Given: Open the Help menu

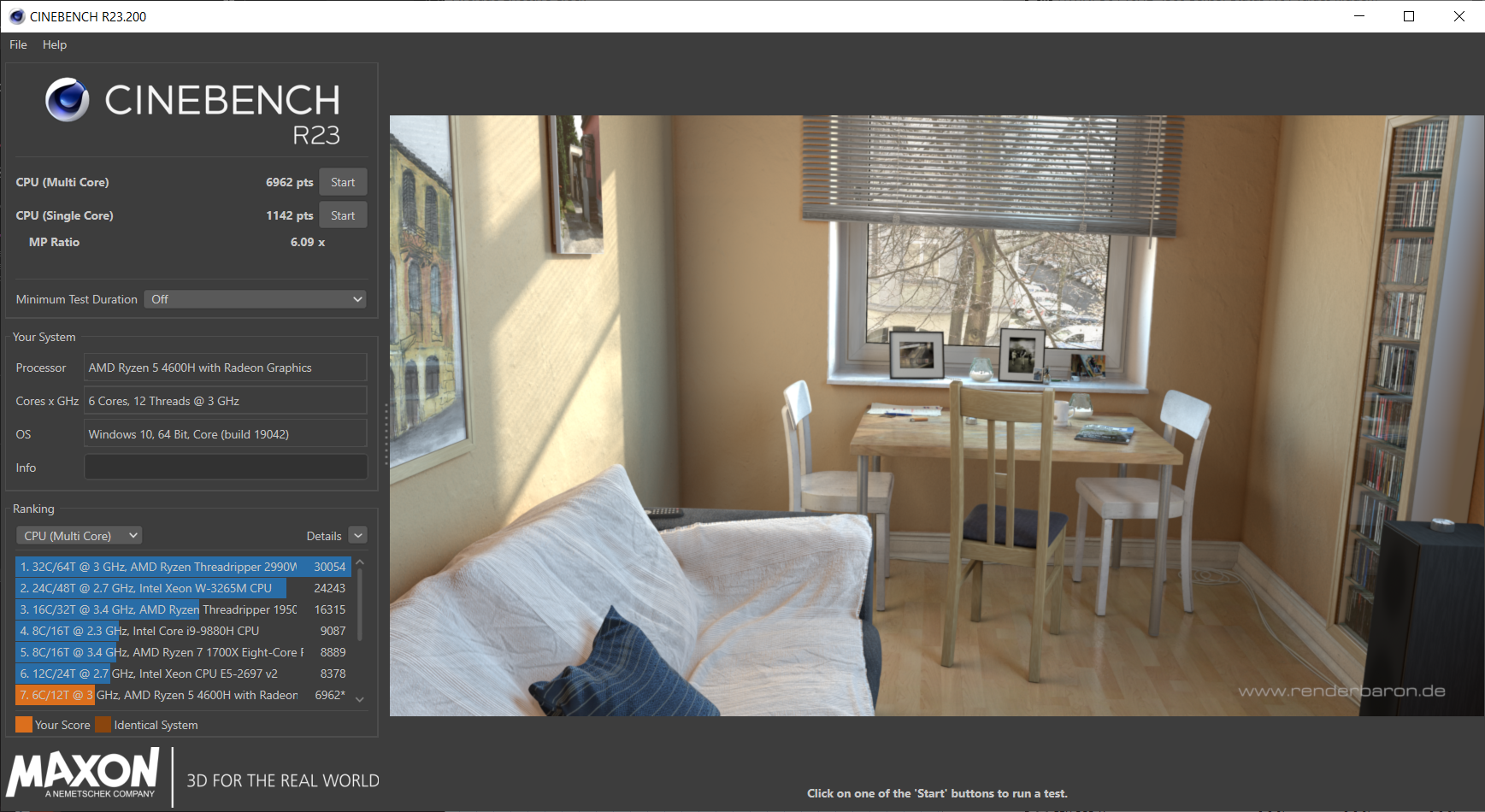Looking at the screenshot, I should tap(55, 44).
